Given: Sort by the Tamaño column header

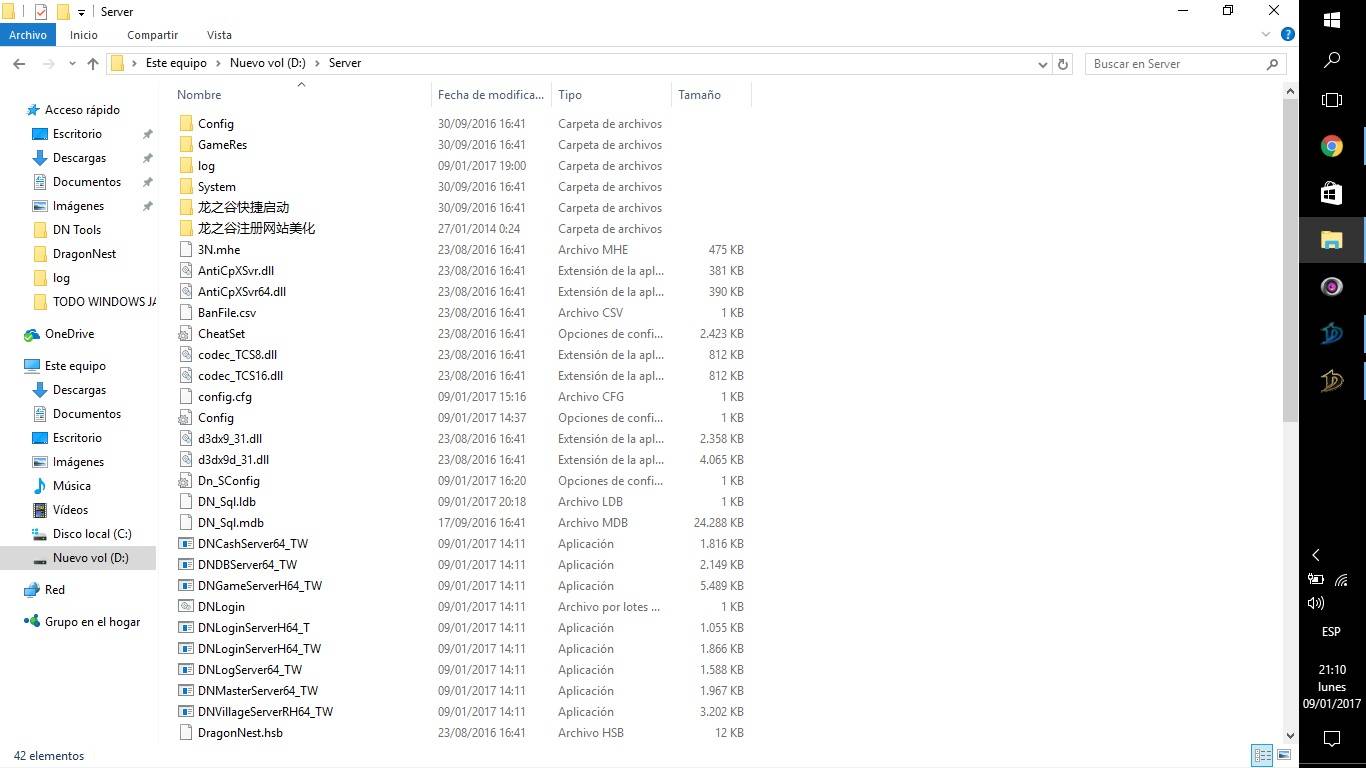Looking at the screenshot, I should (x=699, y=95).
